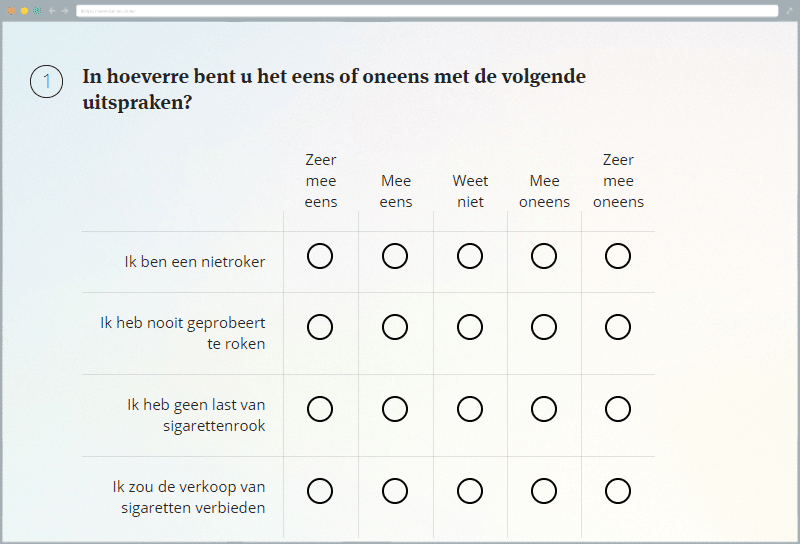This screenshot has height=544, width=800.
Task: Select 'Zeer mee eens' for 'Ik ben een nietroker'
Action: [320, 257]
